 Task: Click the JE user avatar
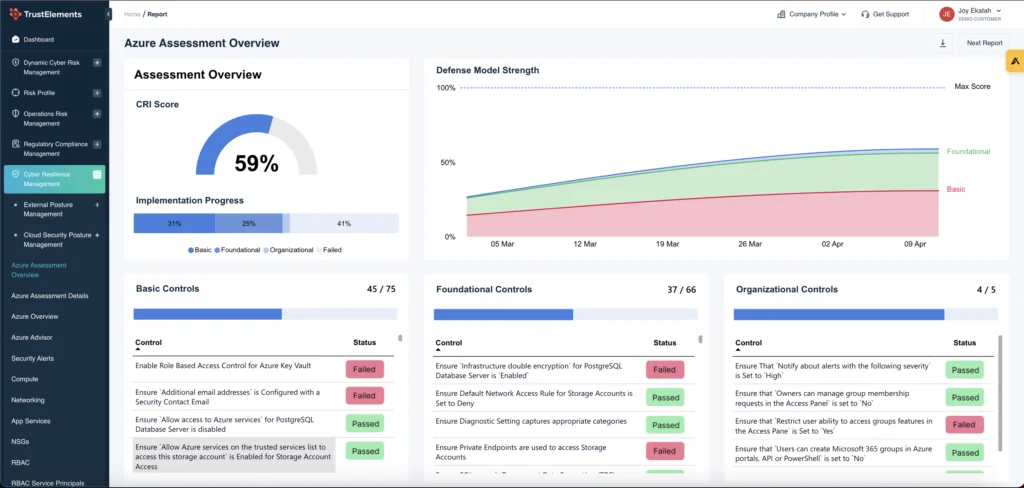coord(946,14)
